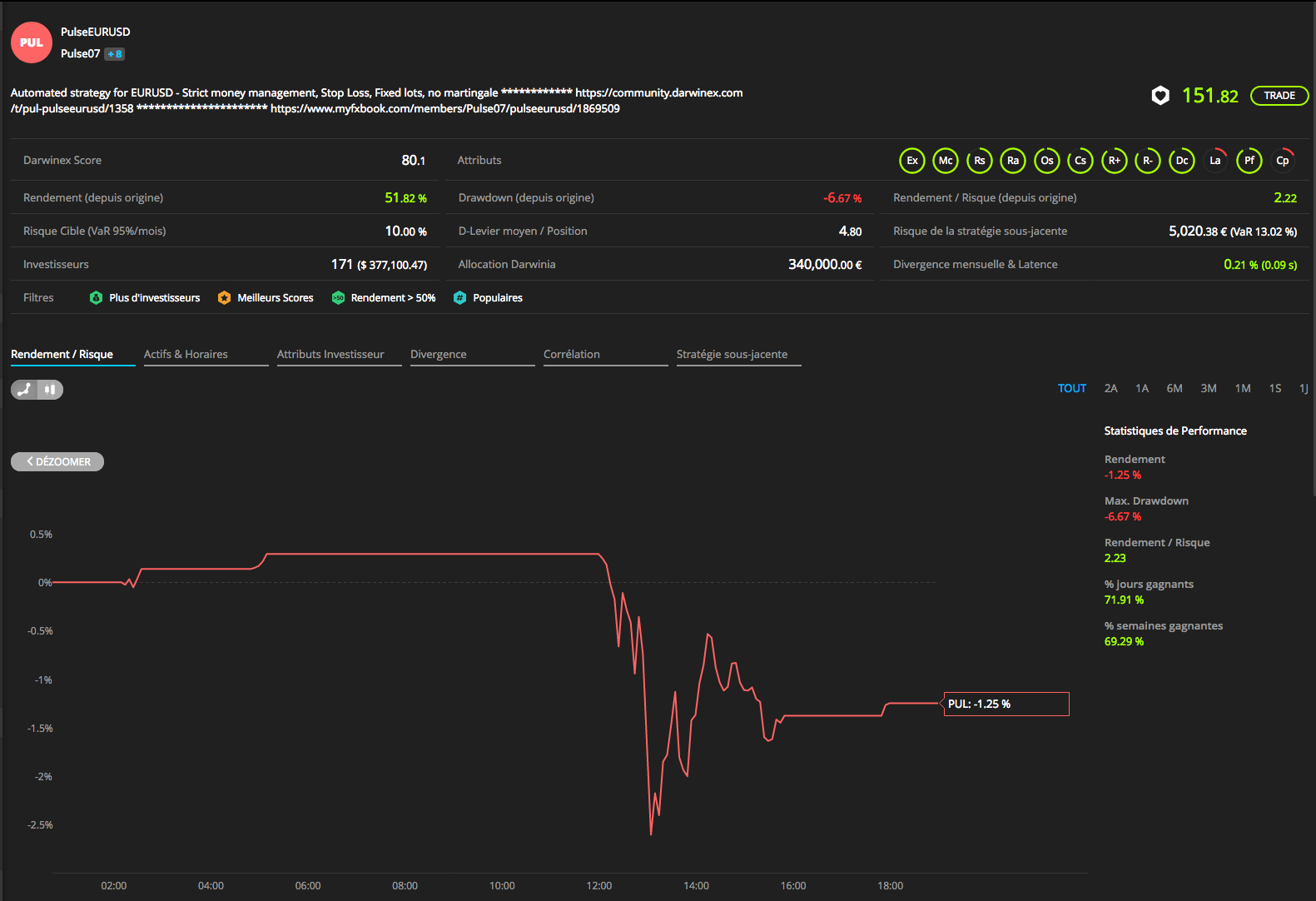
Task: Select the TOUT time range
Action: click(1072, 388)
